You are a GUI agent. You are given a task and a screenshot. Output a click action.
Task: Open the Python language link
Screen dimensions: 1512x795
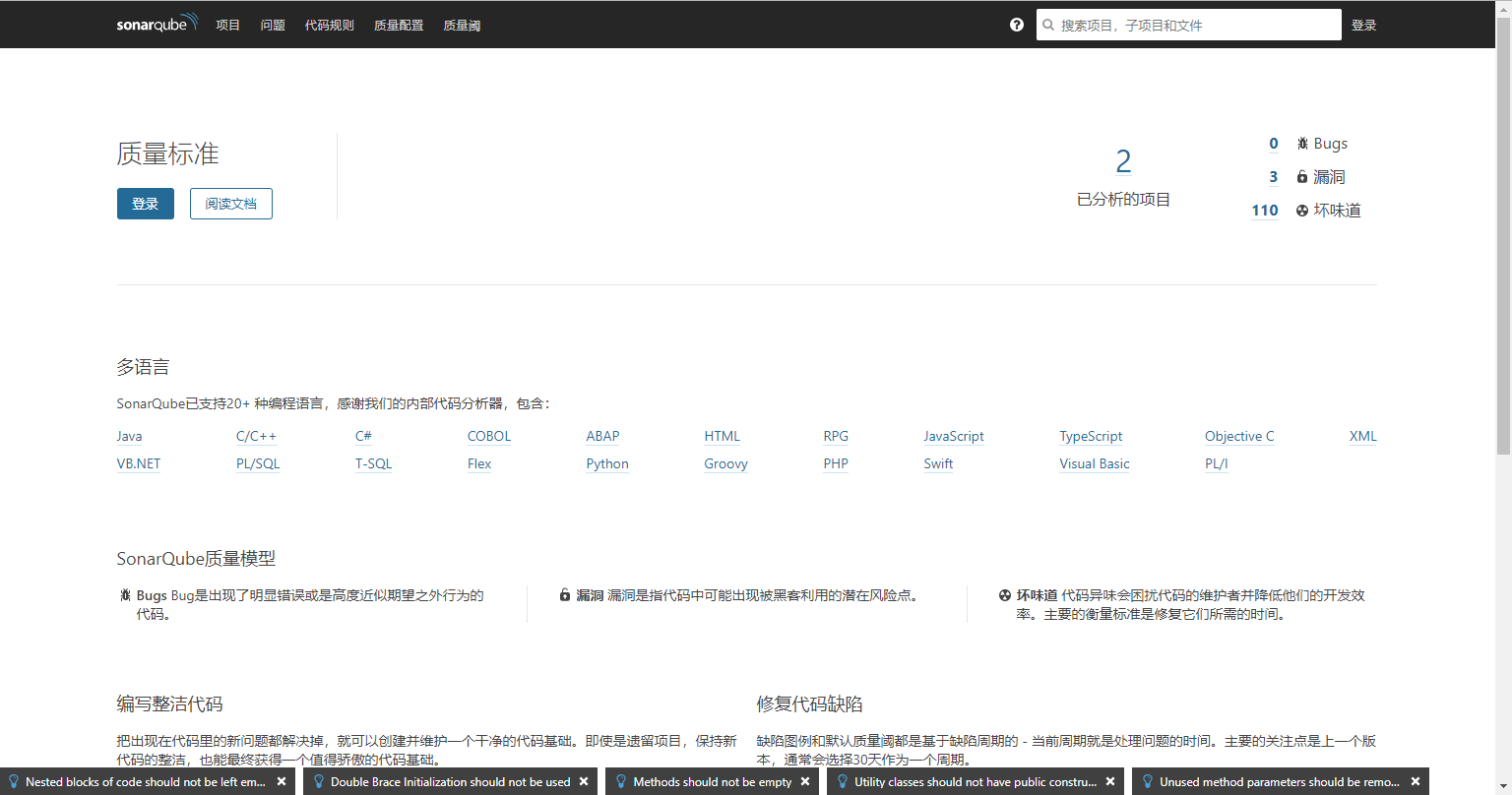pyautogui.click(x=607, y=463)
